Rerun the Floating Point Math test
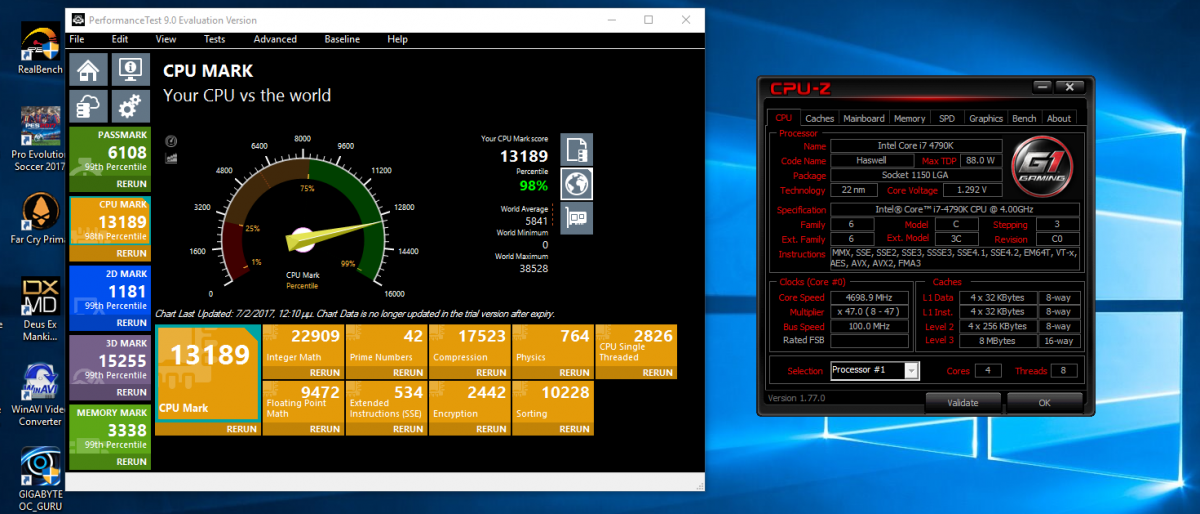Screen dimensions: 1200x514 tap(323, 429)
